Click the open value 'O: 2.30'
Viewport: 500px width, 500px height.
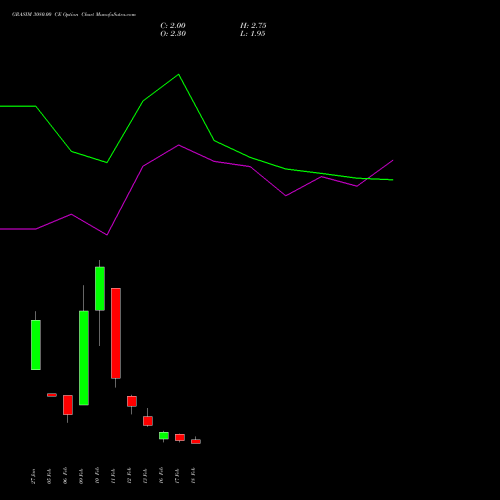coord(173,34)
